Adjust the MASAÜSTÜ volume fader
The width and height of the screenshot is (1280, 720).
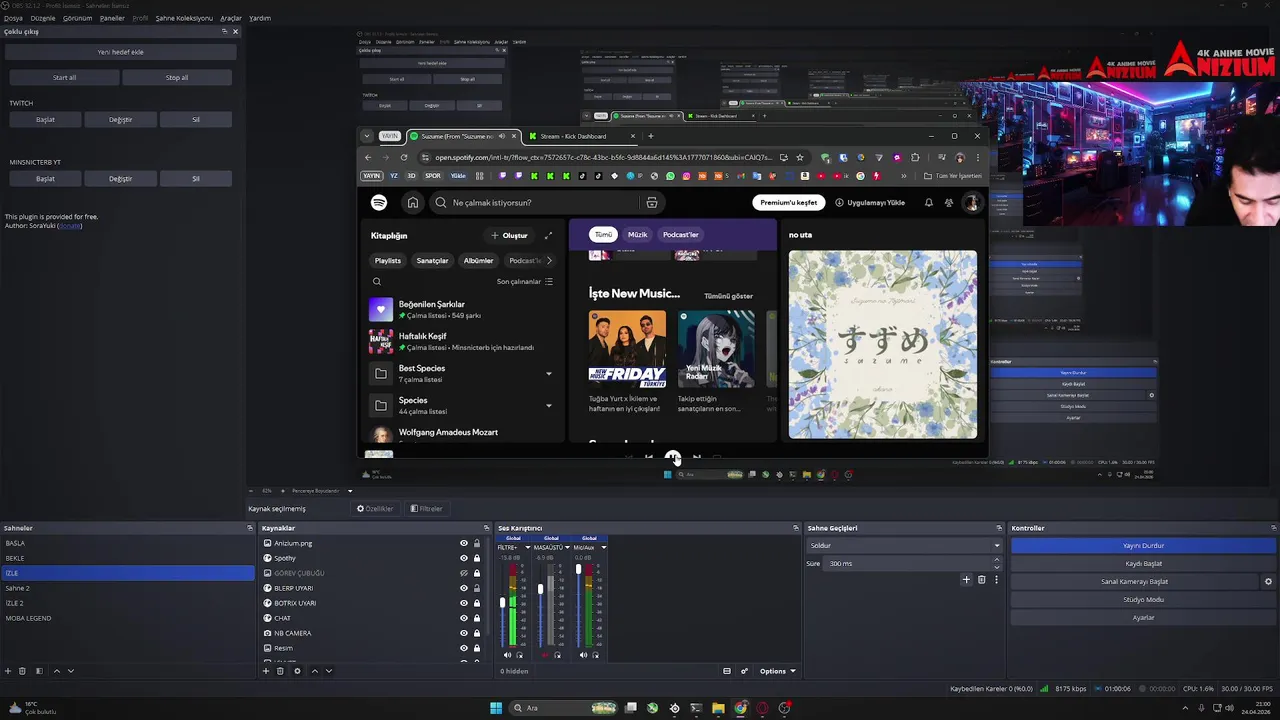[540, 589]
